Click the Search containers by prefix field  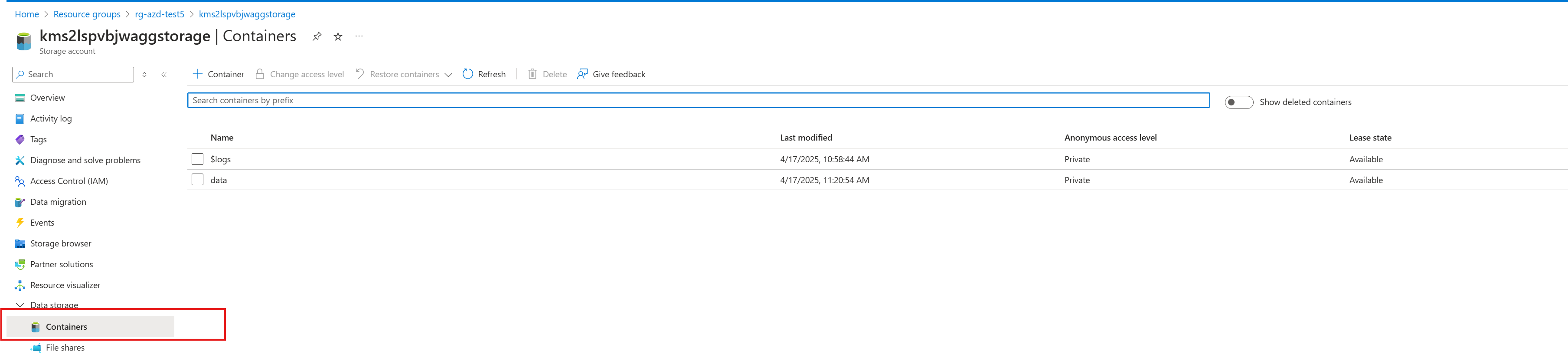(698, 101)
